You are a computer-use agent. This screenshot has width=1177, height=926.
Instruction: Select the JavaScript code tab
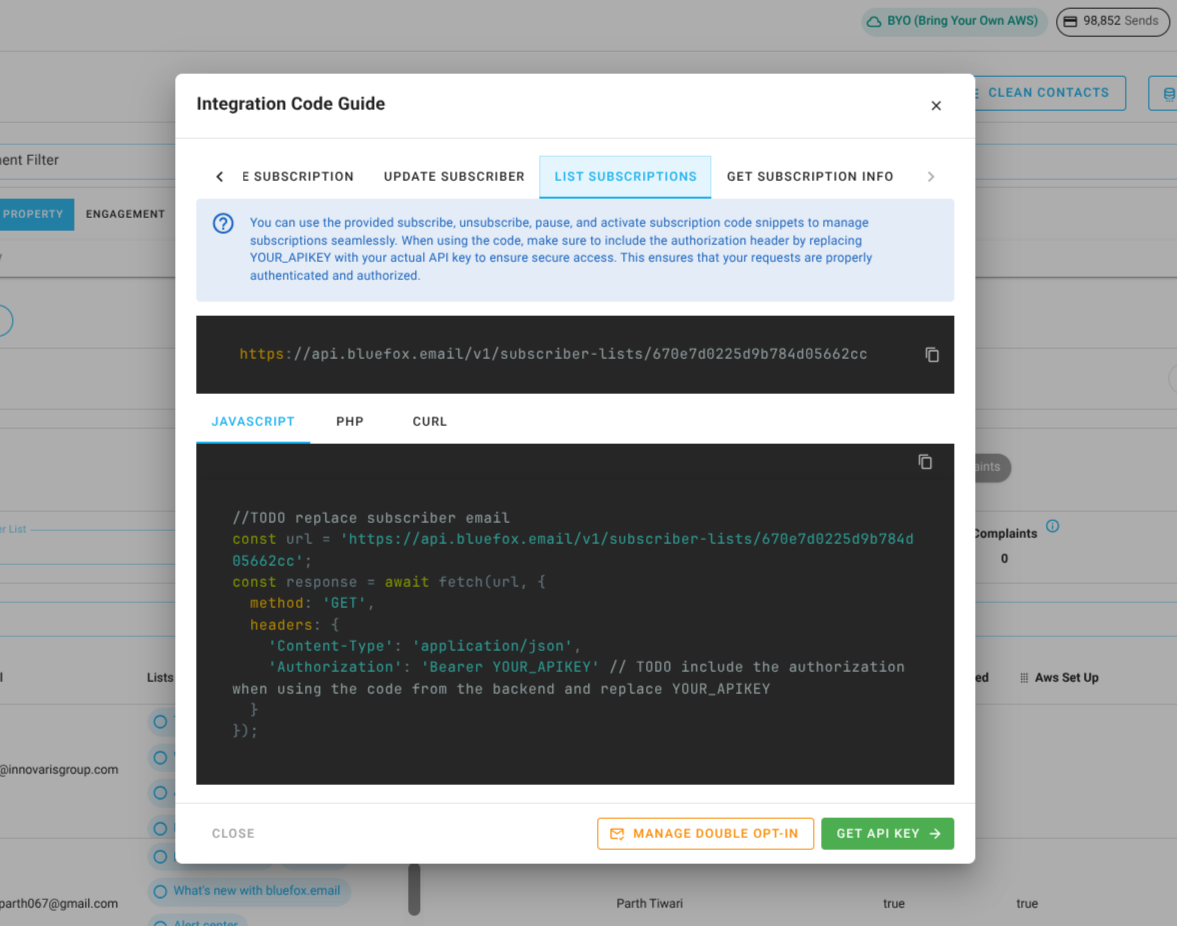pos(253,422)
